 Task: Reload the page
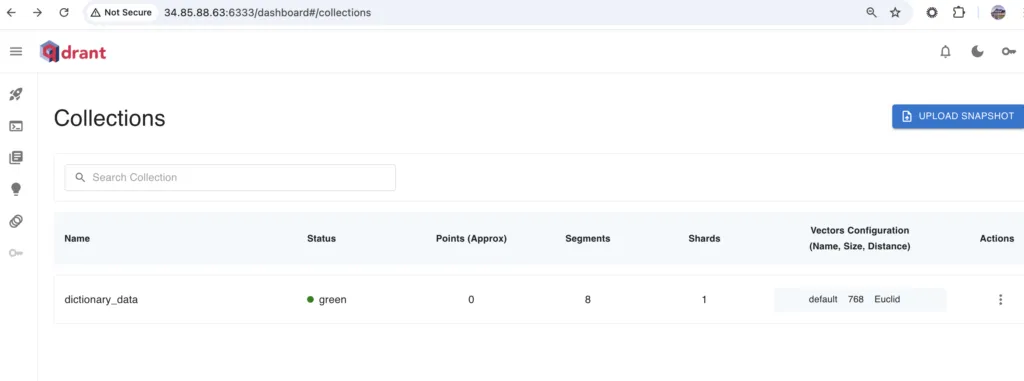coord(64,12)
